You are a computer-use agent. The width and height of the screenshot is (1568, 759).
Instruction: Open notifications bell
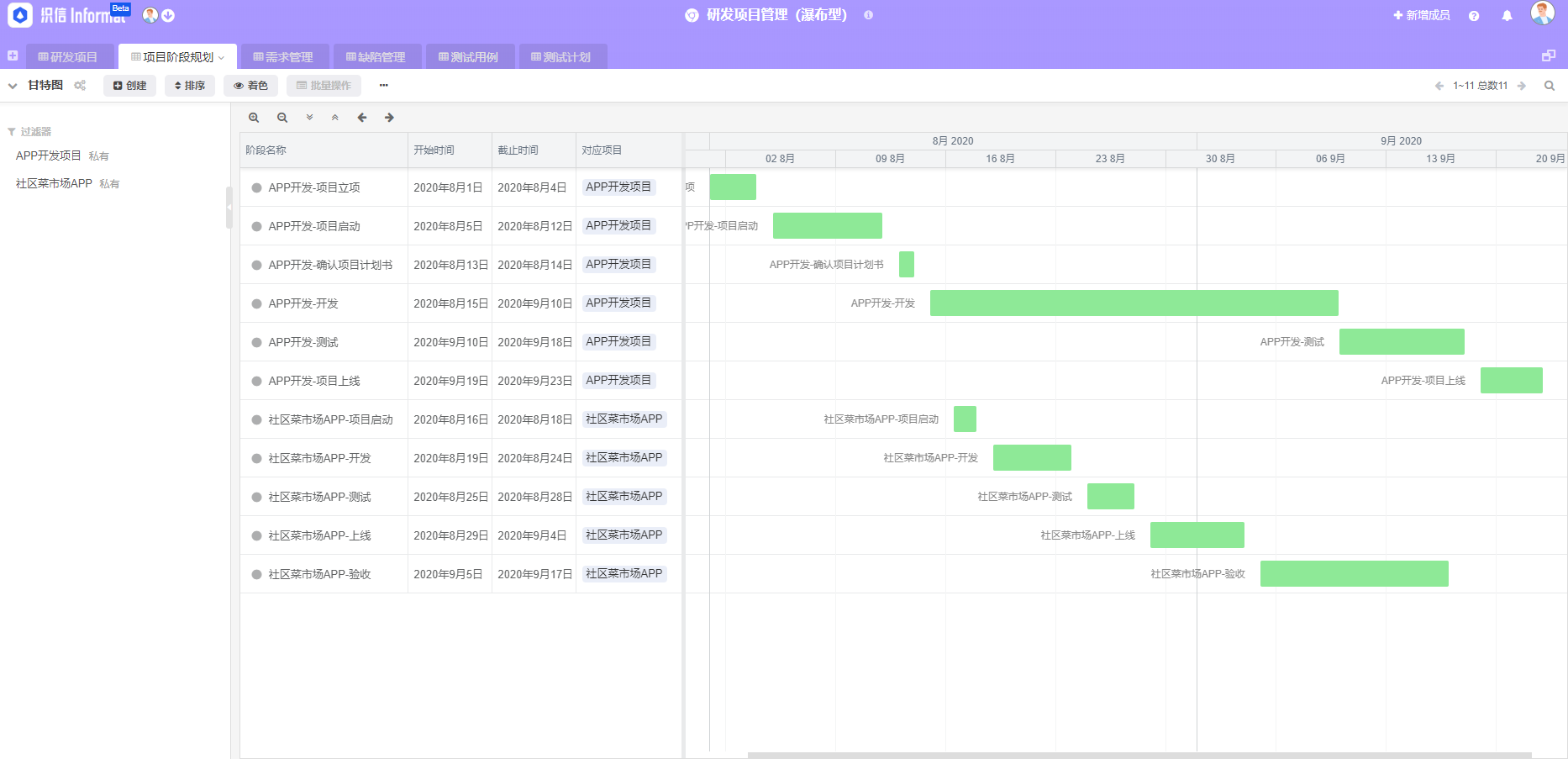click(1507, 16)
